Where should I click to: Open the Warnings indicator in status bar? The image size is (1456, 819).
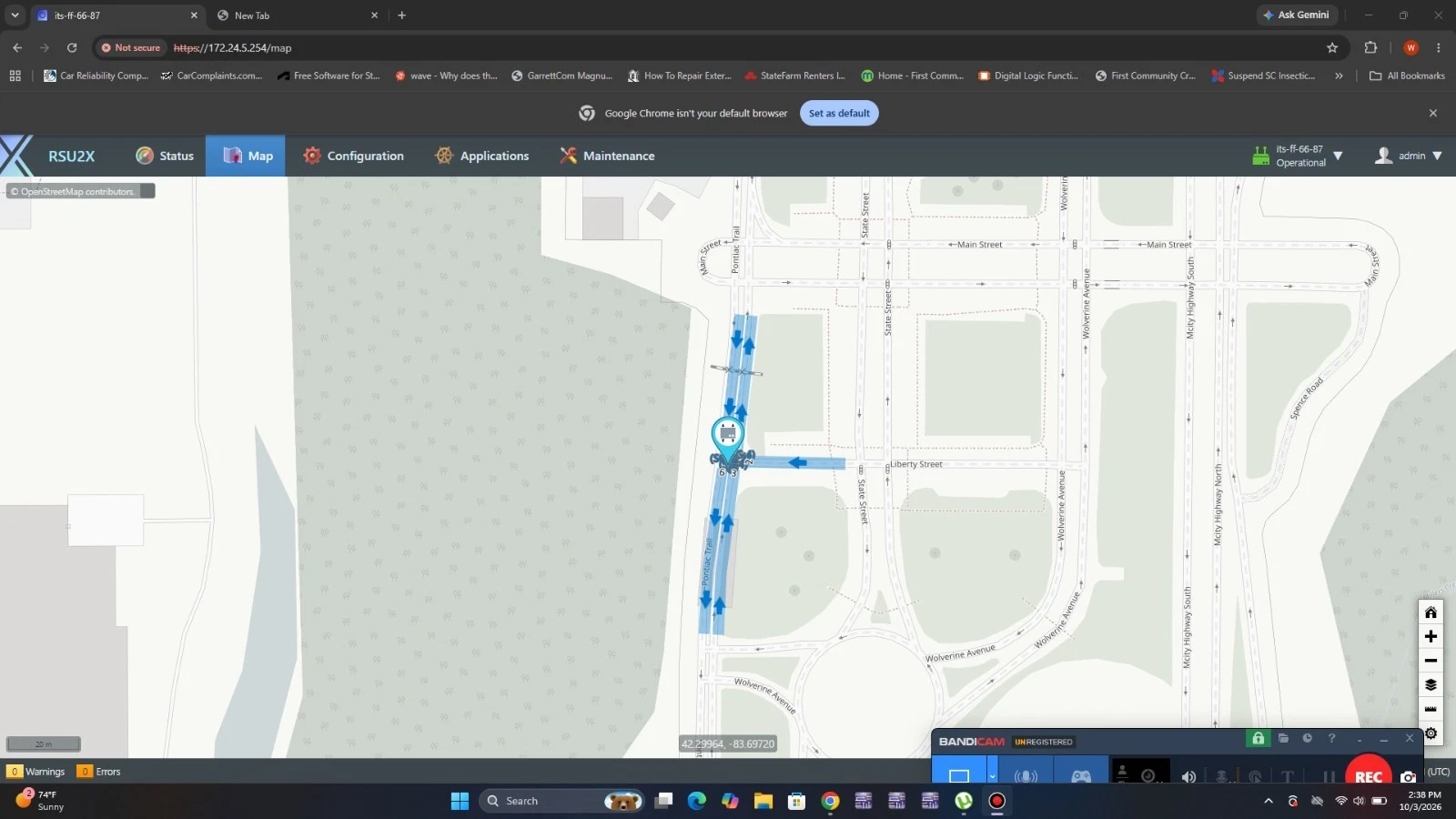pos(36,772)
